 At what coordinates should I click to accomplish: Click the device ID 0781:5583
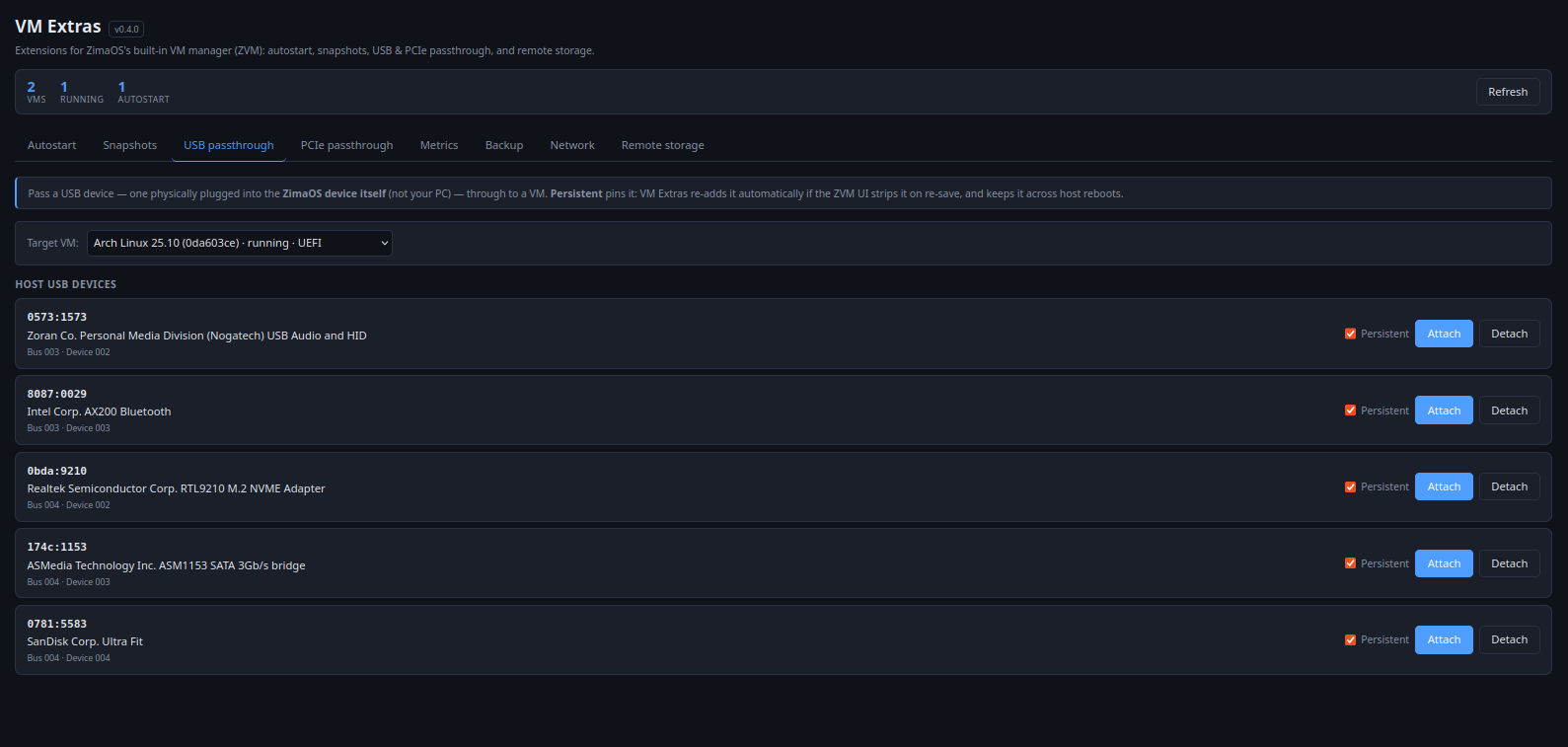click(57, 624)
